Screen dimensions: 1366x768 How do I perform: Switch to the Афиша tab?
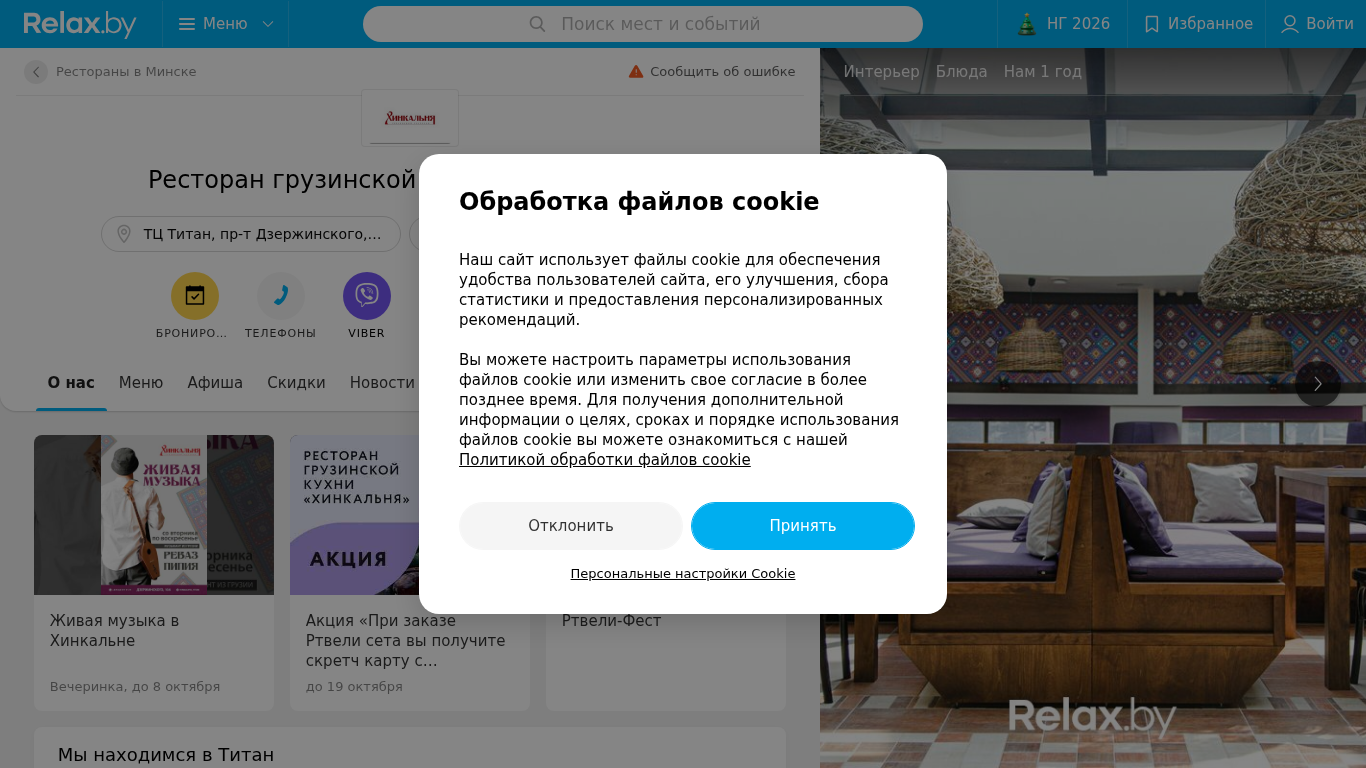(215, 383)
